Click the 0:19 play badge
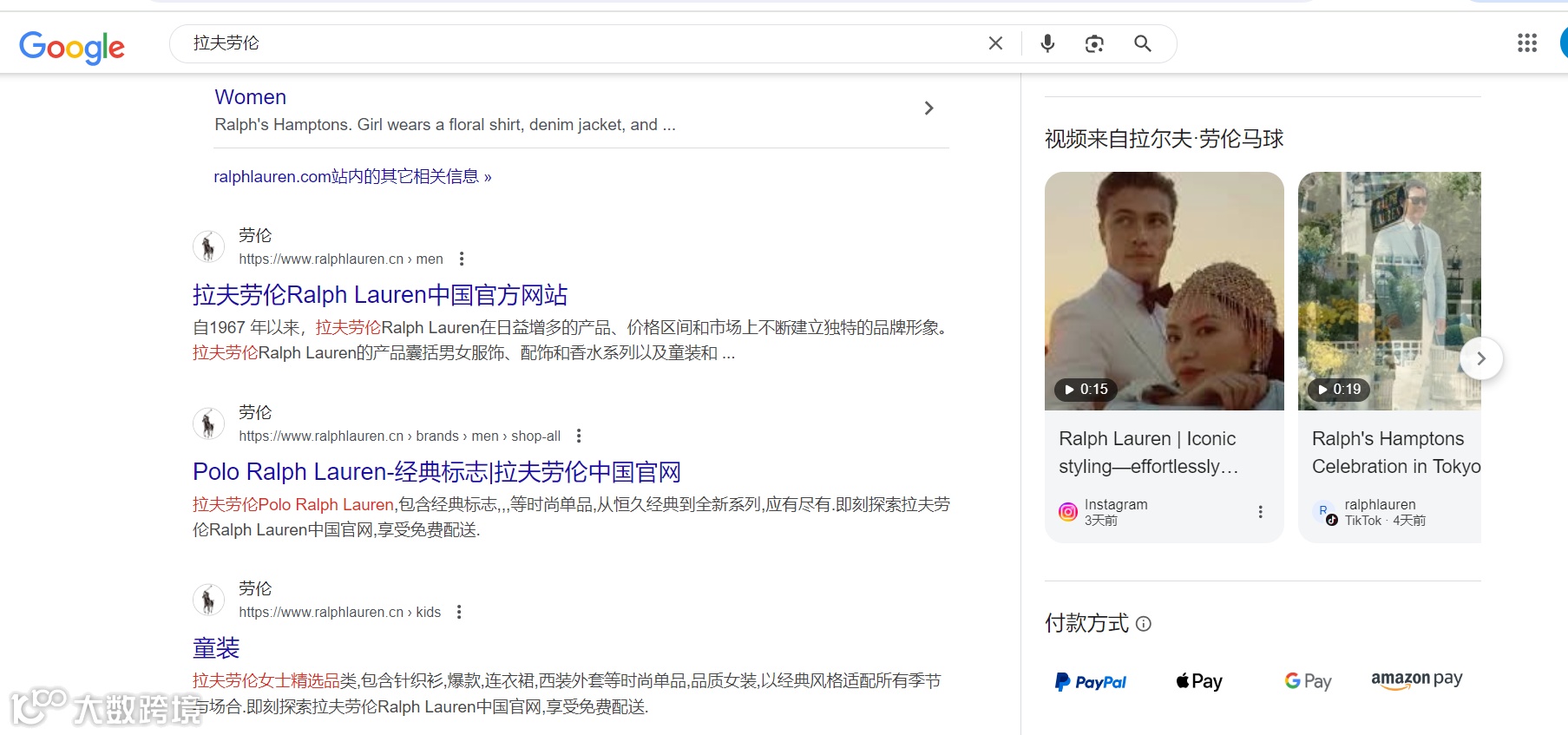Image resolution: width=1568 pixels, height=735 pixels. point(1339,390)
